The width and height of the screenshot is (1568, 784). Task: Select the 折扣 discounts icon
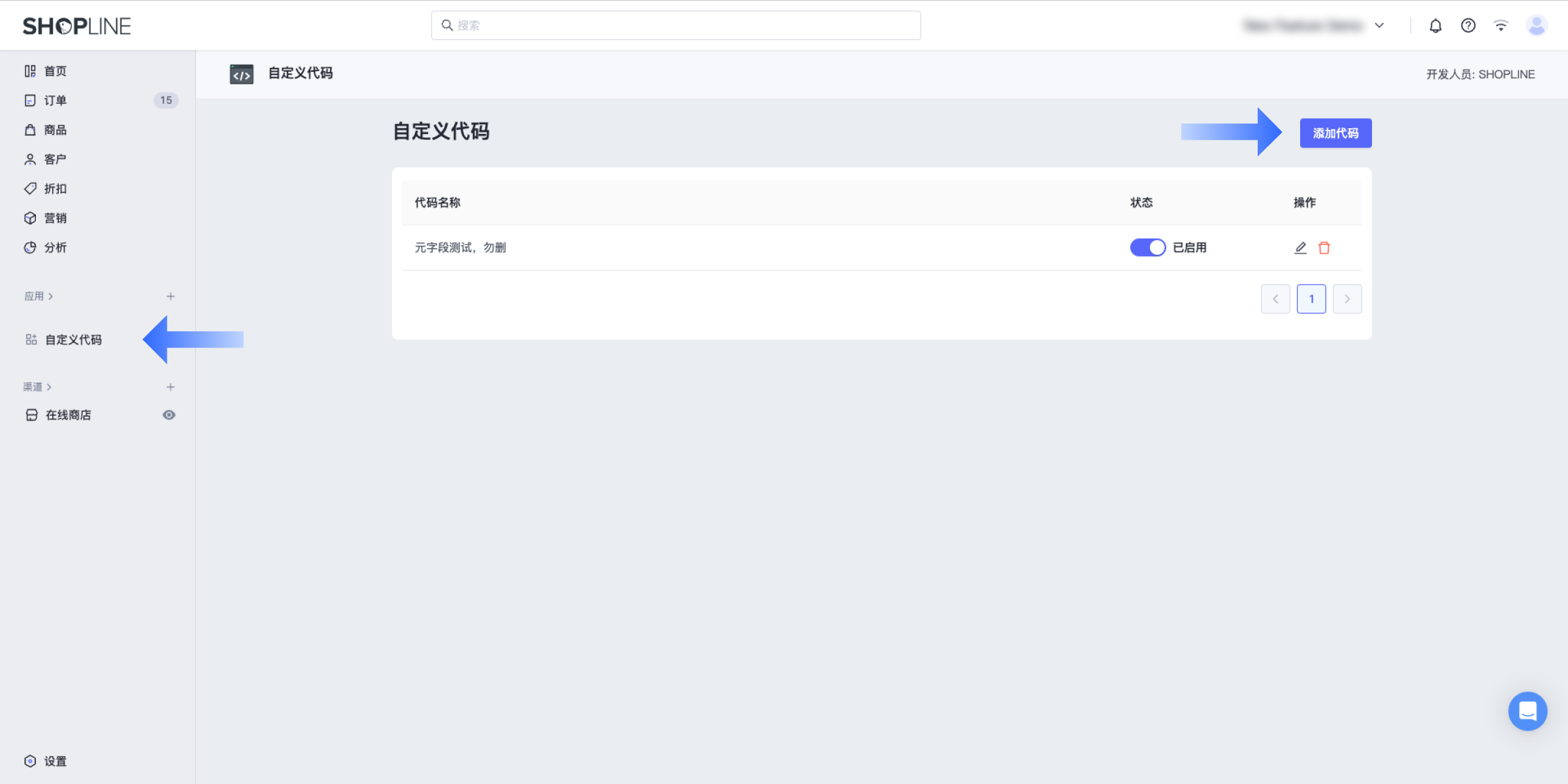point(30,188)
